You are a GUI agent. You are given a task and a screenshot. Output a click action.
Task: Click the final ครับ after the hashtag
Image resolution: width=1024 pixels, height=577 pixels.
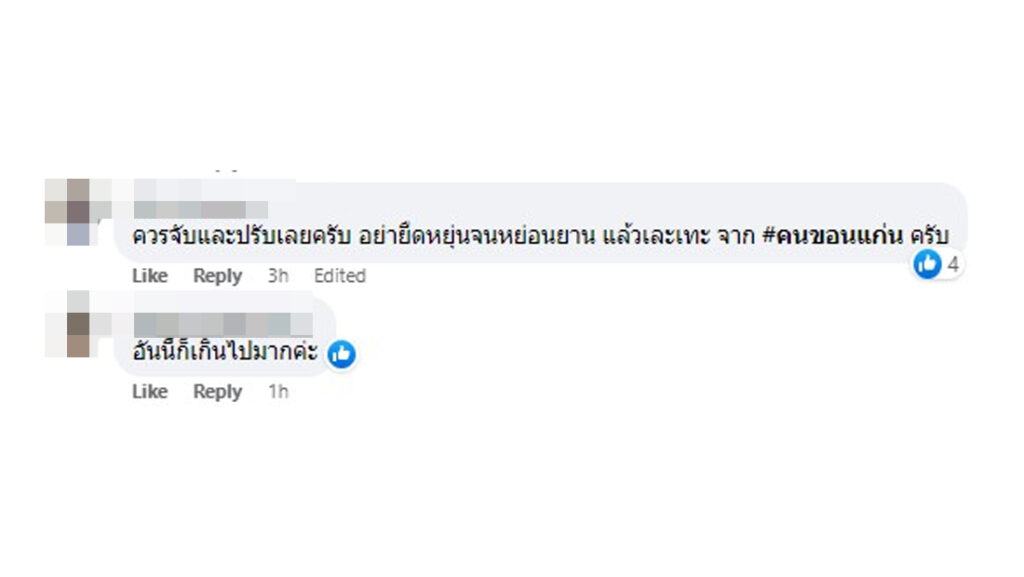[x=927, y=237]
